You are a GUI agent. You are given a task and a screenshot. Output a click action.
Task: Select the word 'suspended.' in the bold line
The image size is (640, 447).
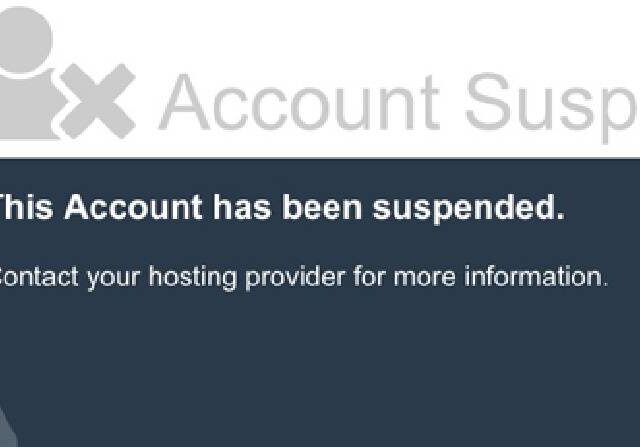coord(469,208)
